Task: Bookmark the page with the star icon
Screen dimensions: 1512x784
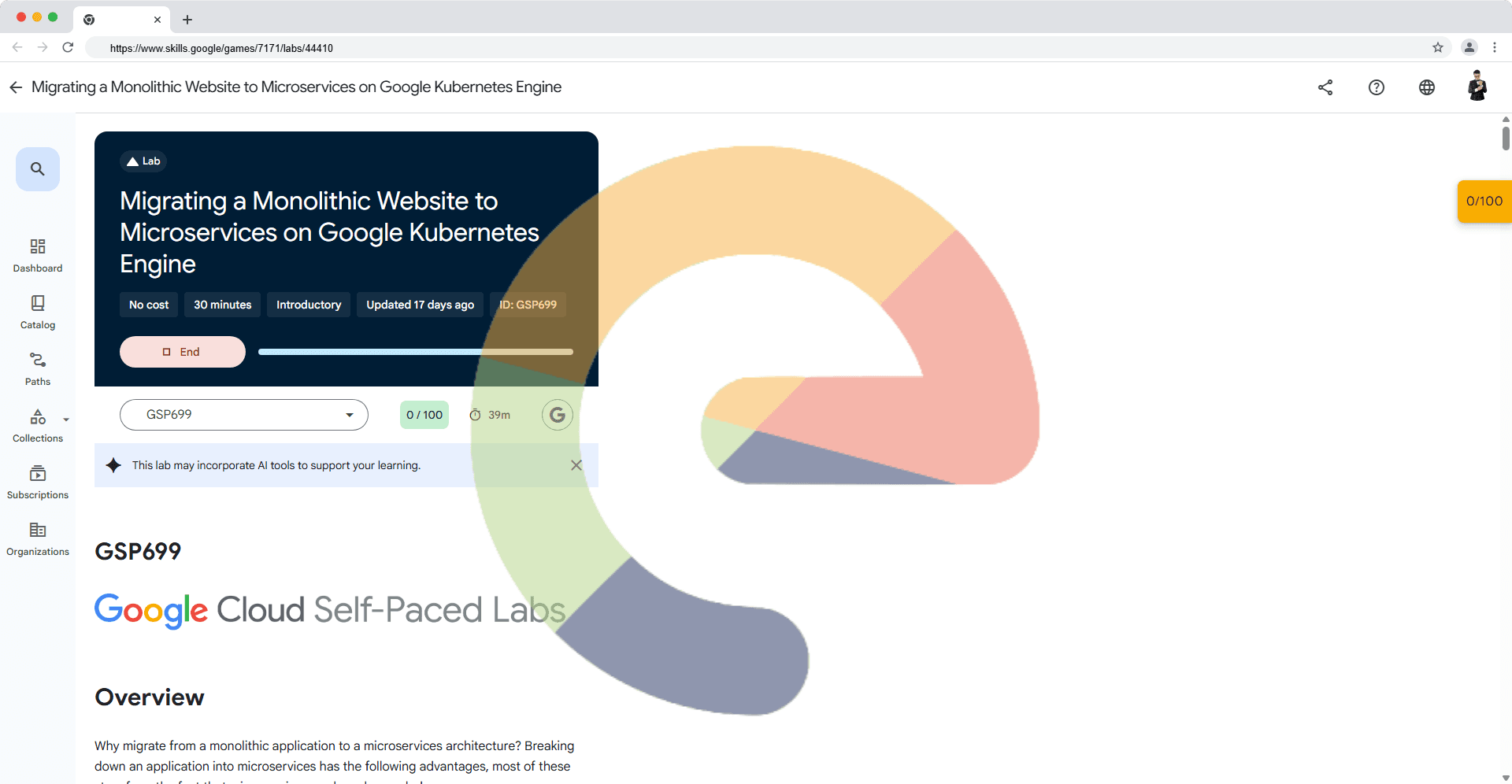Action: tap(1438, 47)
